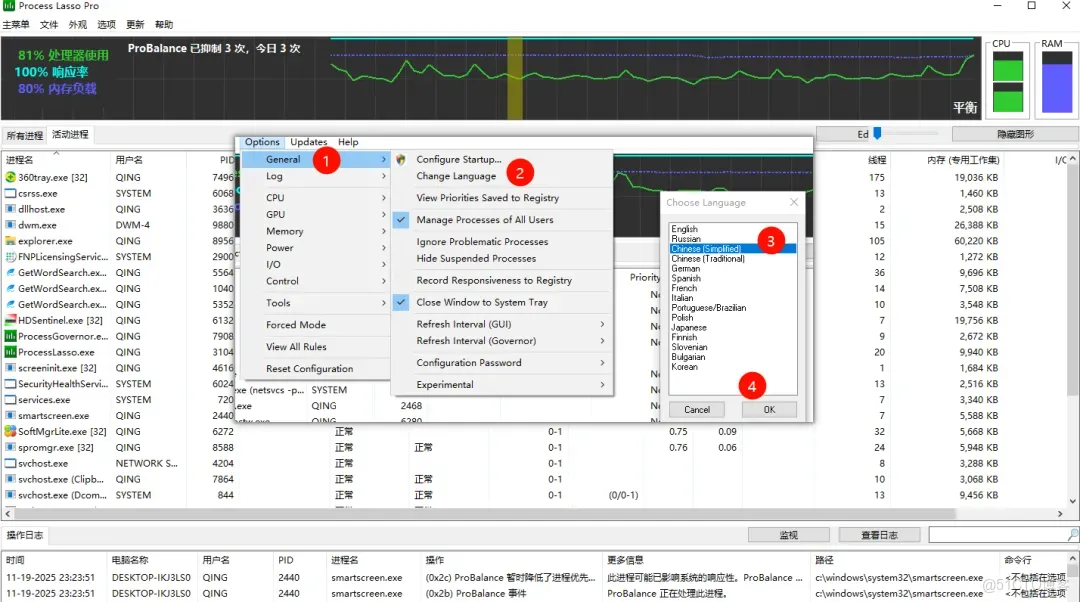Open the Help menu in the overlay

[x=348, y=142]
